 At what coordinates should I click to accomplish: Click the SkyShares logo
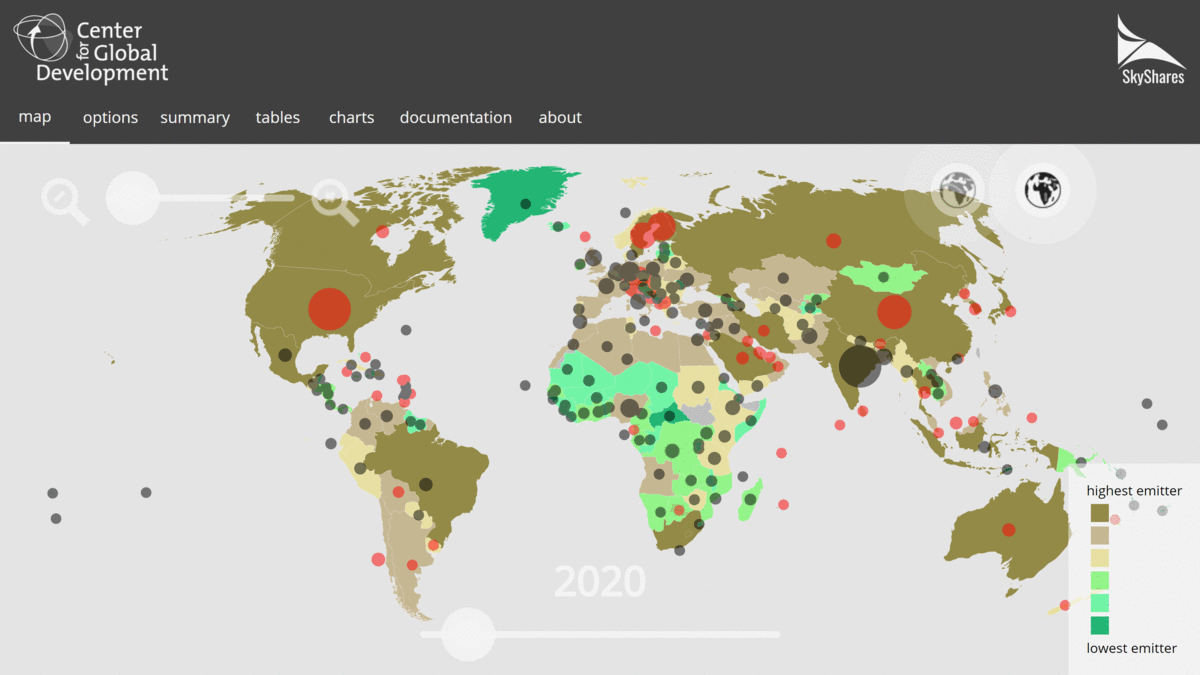click(x=1151, y=49)
